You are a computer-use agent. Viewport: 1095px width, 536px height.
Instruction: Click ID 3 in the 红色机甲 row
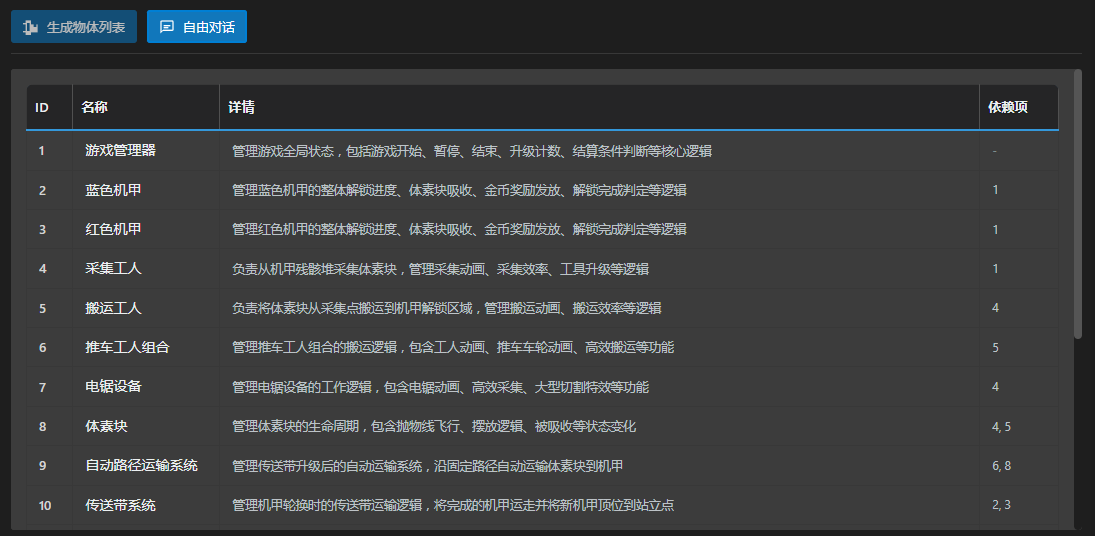point(42,230)
